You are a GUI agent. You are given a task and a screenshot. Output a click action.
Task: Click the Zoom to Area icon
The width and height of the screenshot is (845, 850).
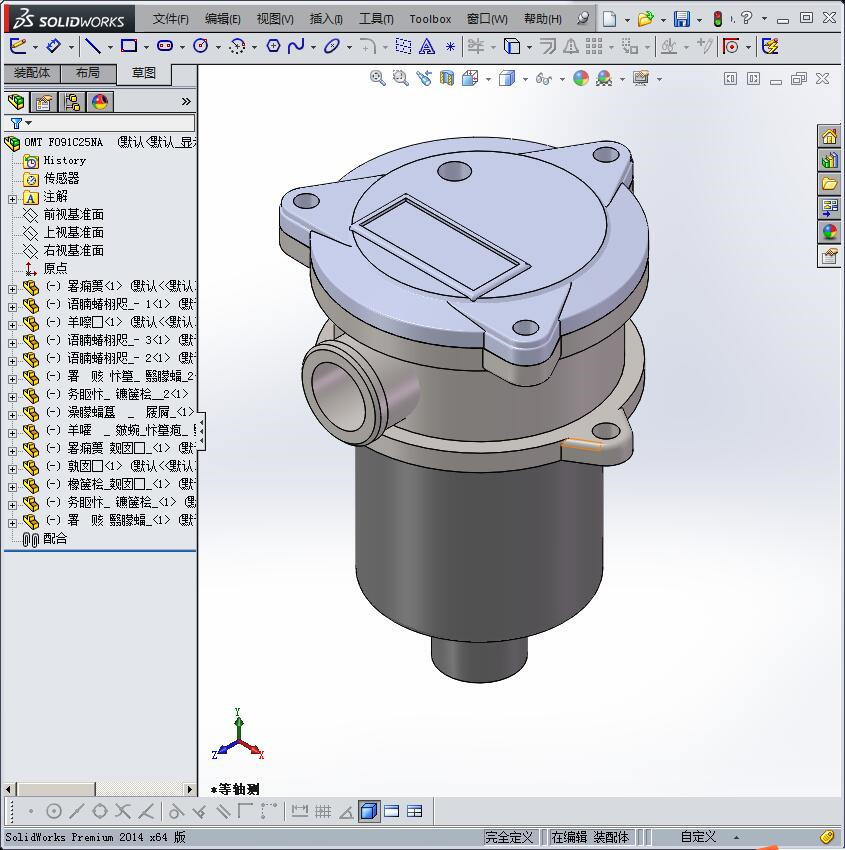401,79
